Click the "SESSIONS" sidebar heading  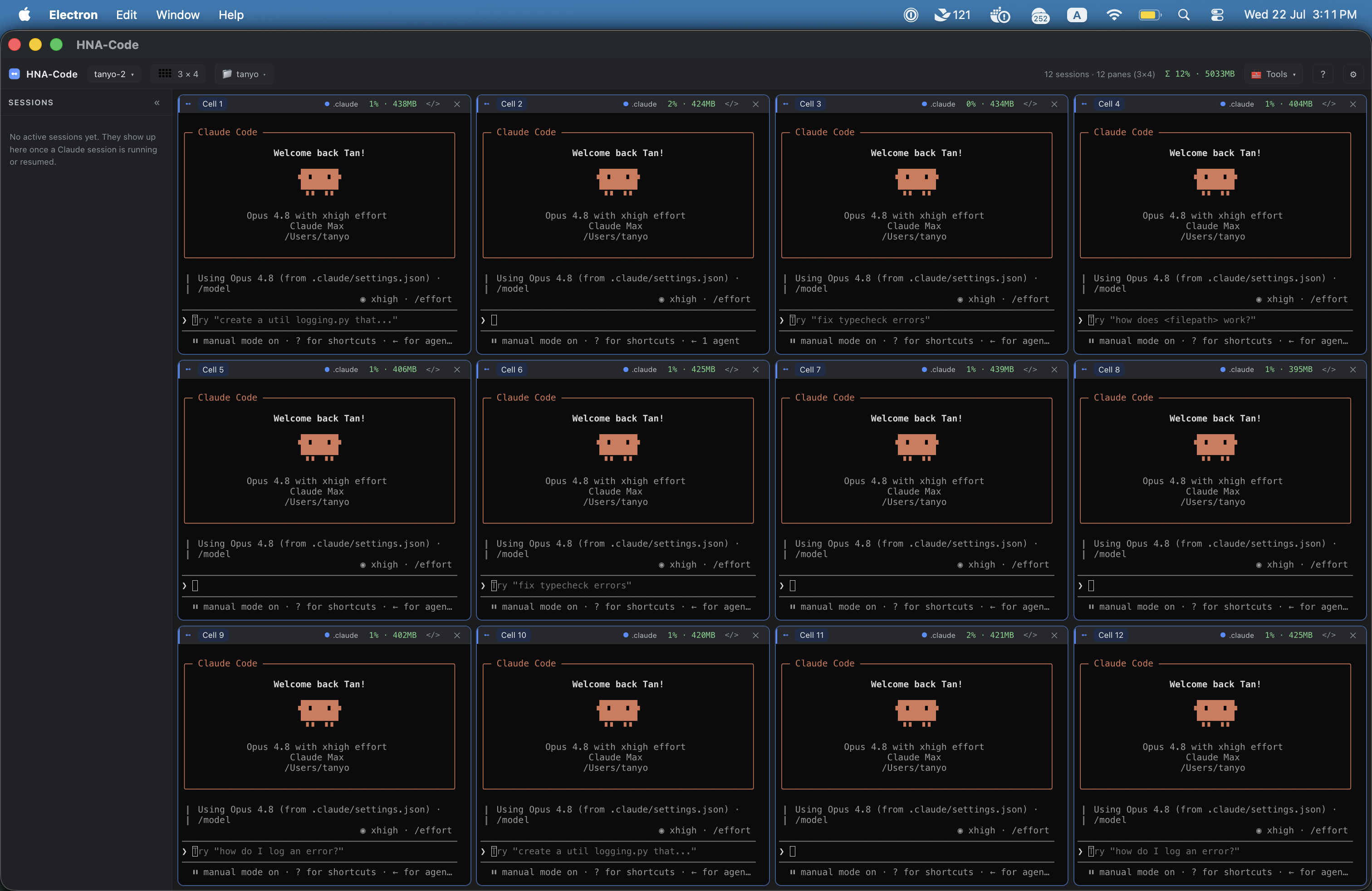tap(30, 103)
